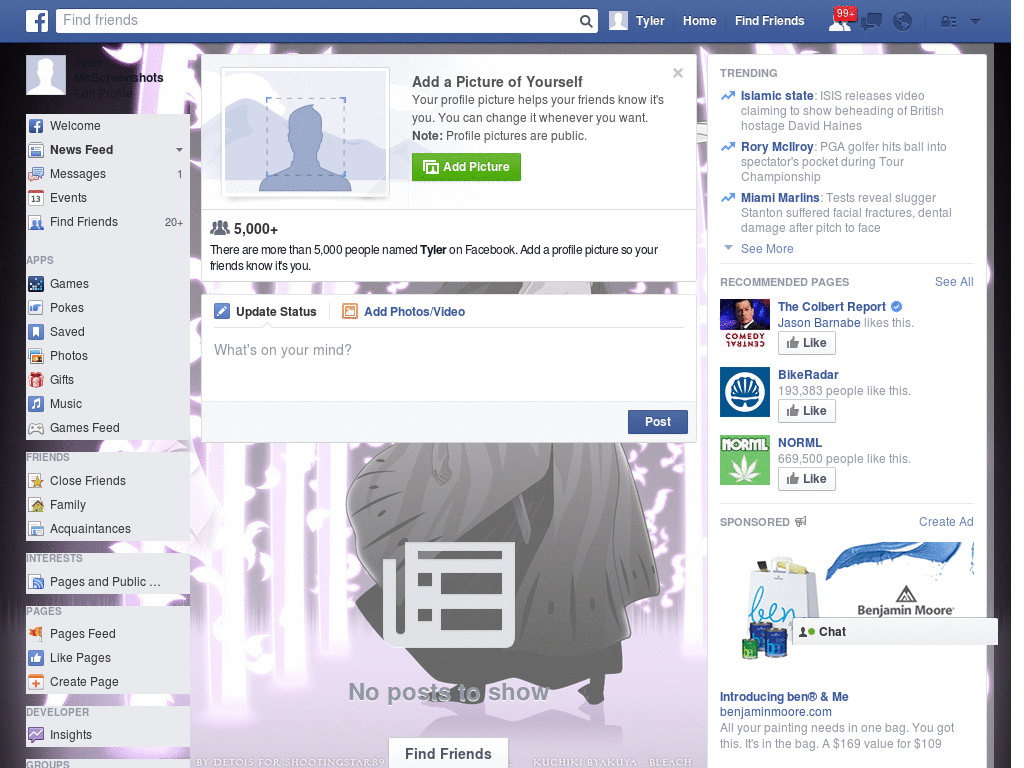Click the Gifts icon
Viewport: 1024px width, 768px height.
(36, 380)
